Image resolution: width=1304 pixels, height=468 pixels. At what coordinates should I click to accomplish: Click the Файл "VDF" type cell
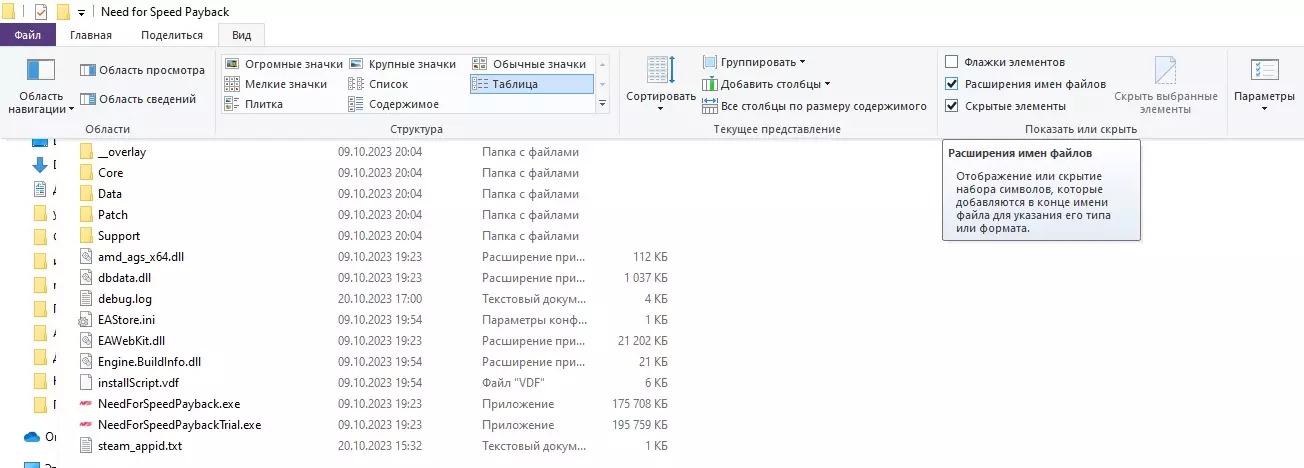513,383
